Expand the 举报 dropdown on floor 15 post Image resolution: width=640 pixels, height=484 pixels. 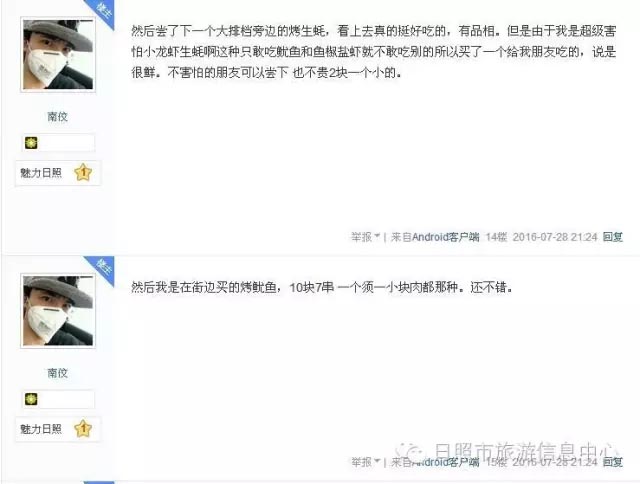(x=365, y=462)
